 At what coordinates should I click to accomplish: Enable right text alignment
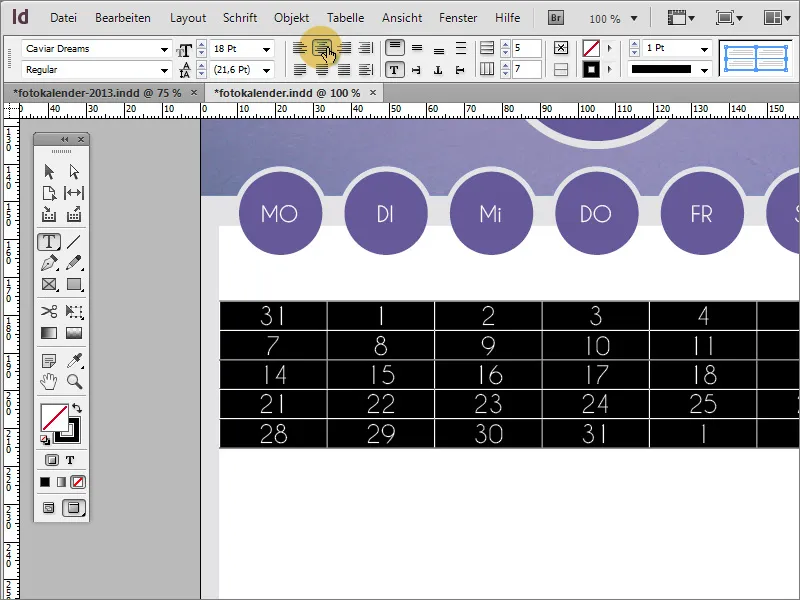[344, 48]
